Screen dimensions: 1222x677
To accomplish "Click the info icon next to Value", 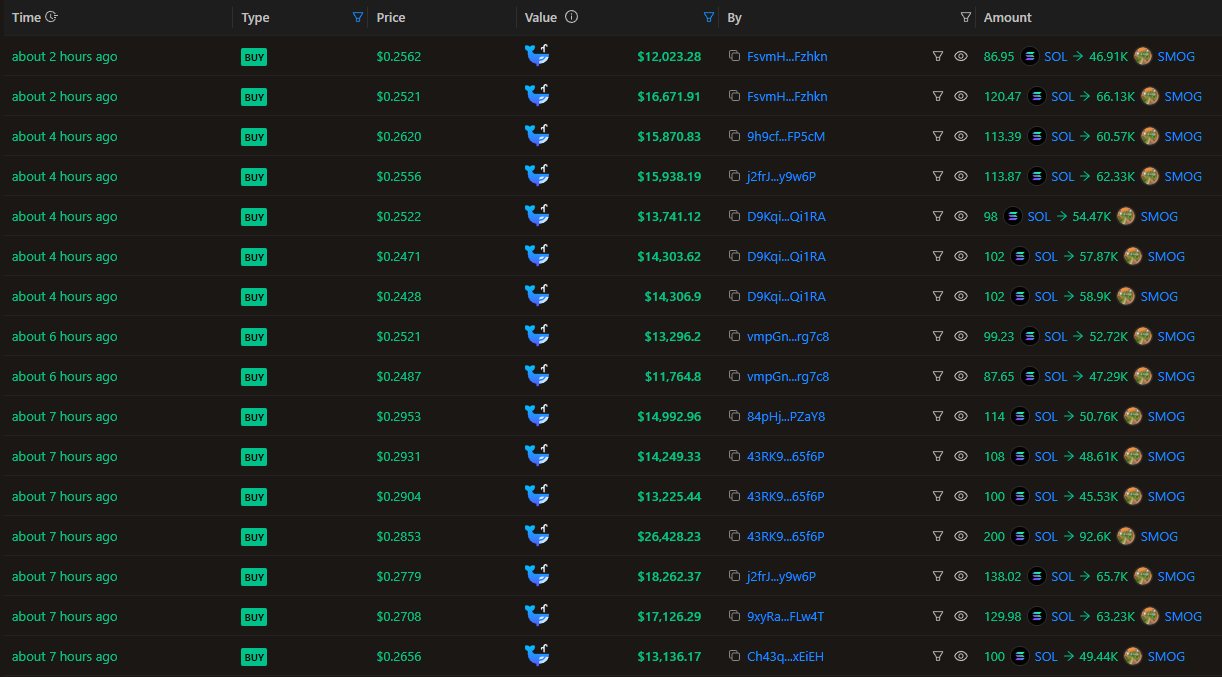I will [x=571, y=17].
